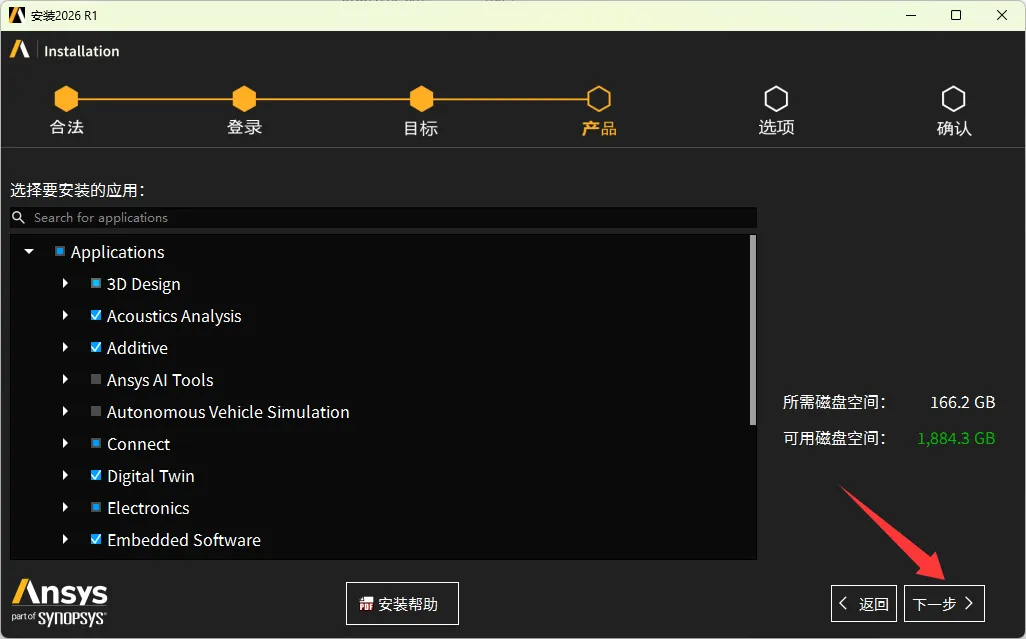Click the 返回 back button
The width and height of the screenshot is (1026, 639).
(864, 603)
